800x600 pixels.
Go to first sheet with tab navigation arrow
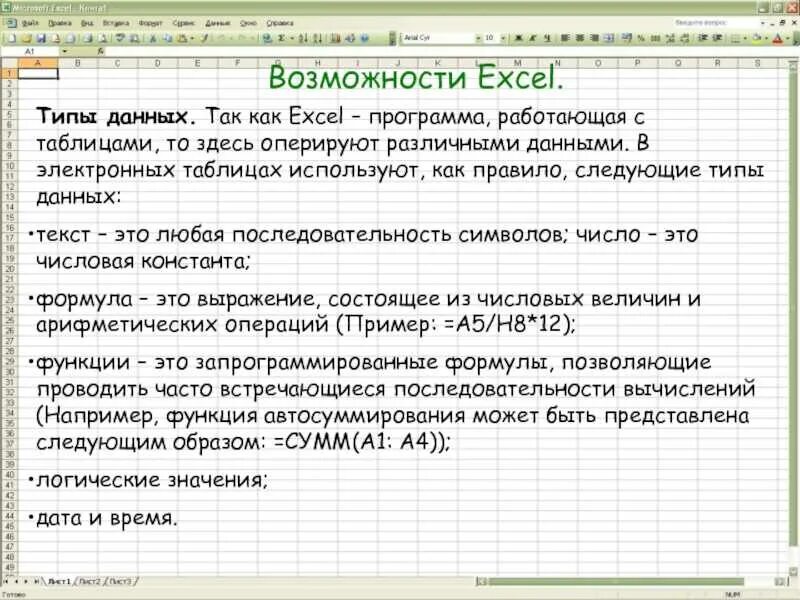(6, 581)
